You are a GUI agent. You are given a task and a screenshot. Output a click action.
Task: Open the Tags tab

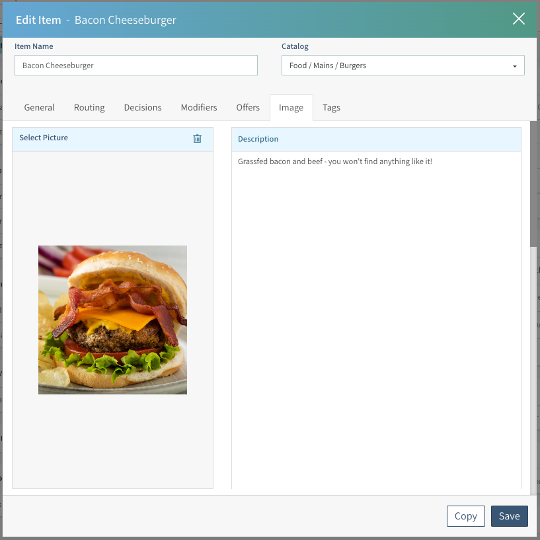(331, 108)
